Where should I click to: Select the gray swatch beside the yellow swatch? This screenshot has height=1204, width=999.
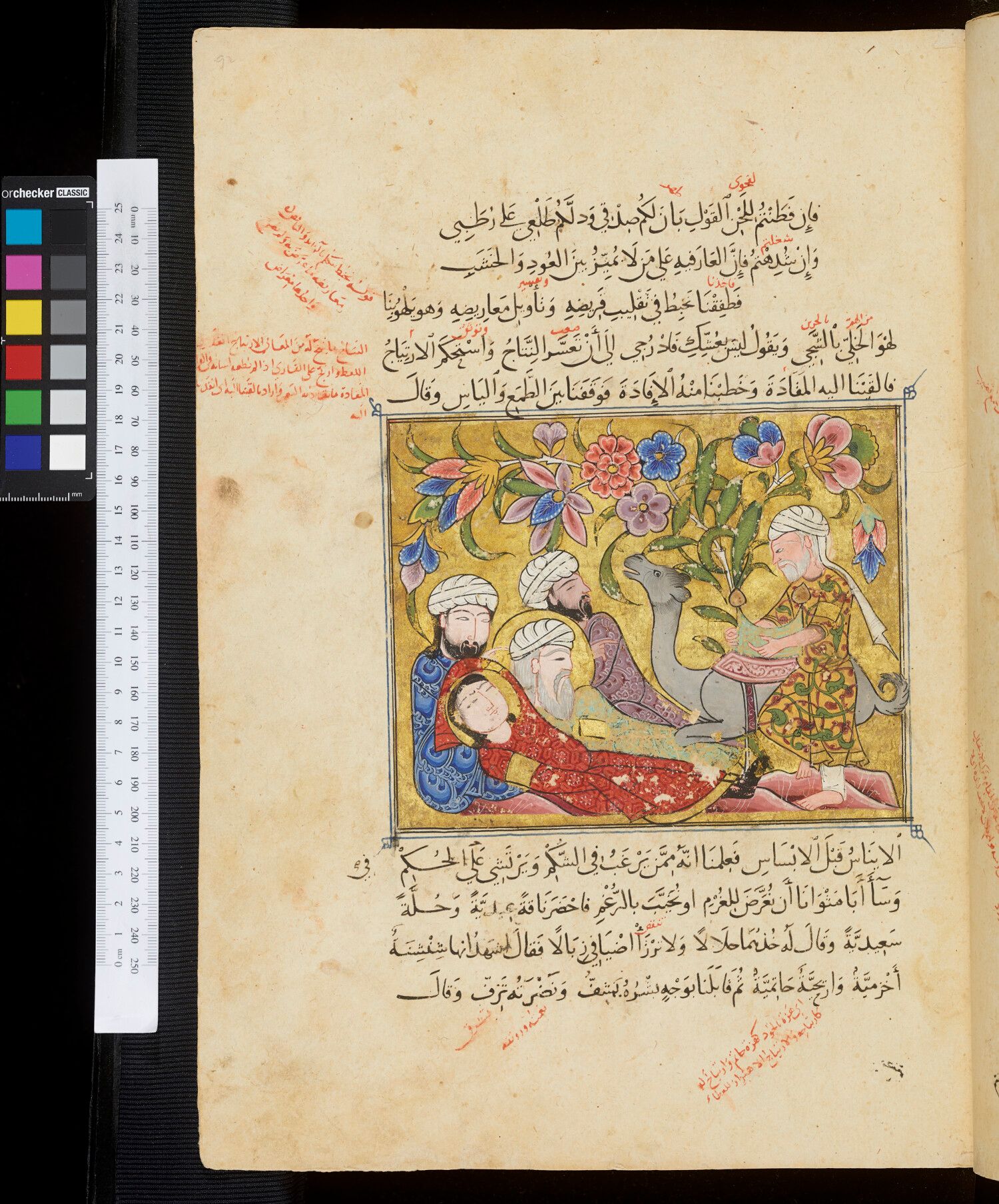click(68, 317)
